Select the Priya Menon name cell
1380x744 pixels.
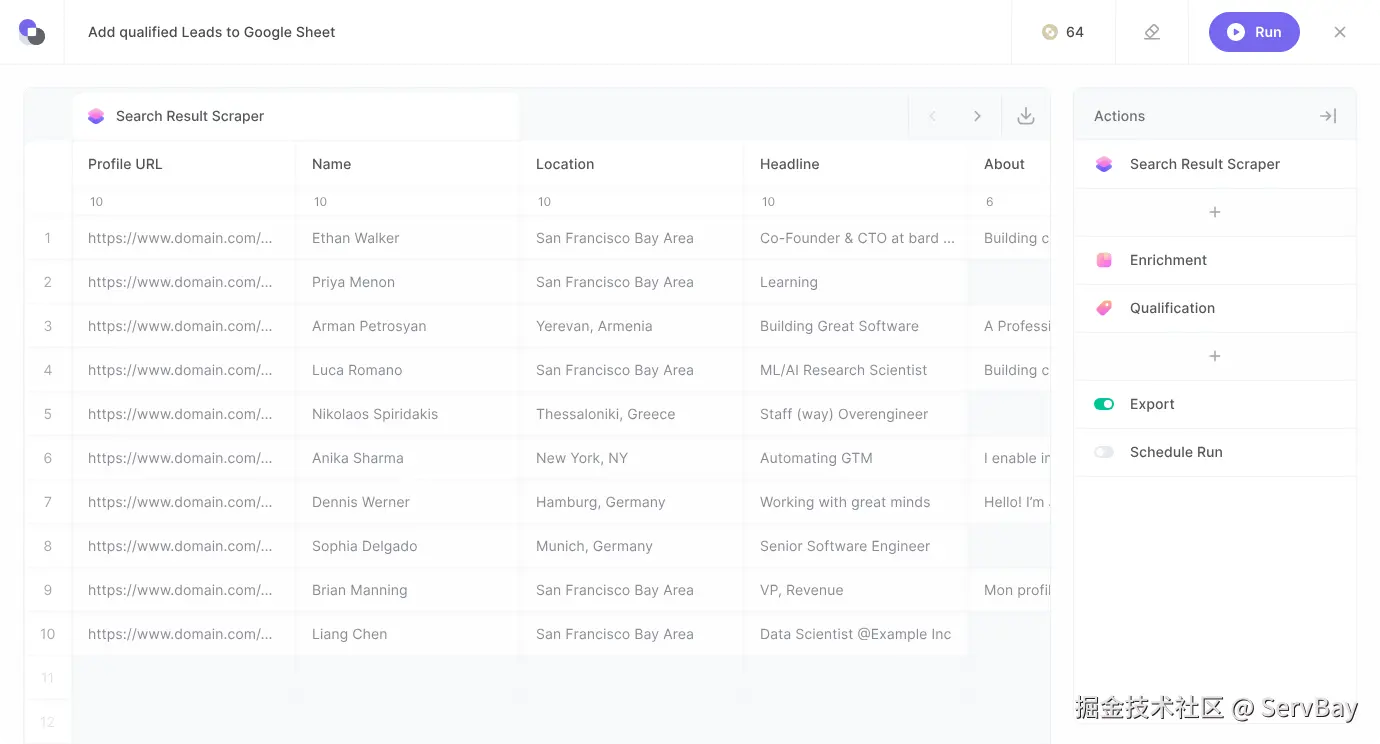[x=408, y=282]
